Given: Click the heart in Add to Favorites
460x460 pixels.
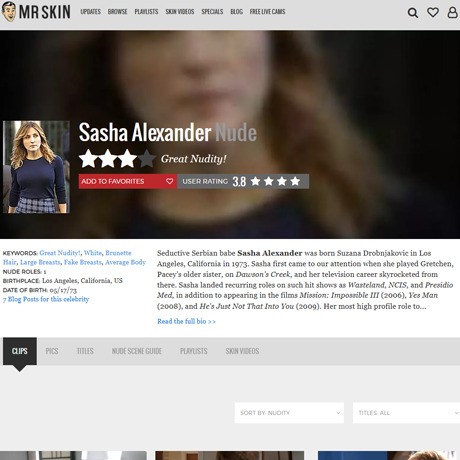Looking at the screenshot, I should 169,181.
